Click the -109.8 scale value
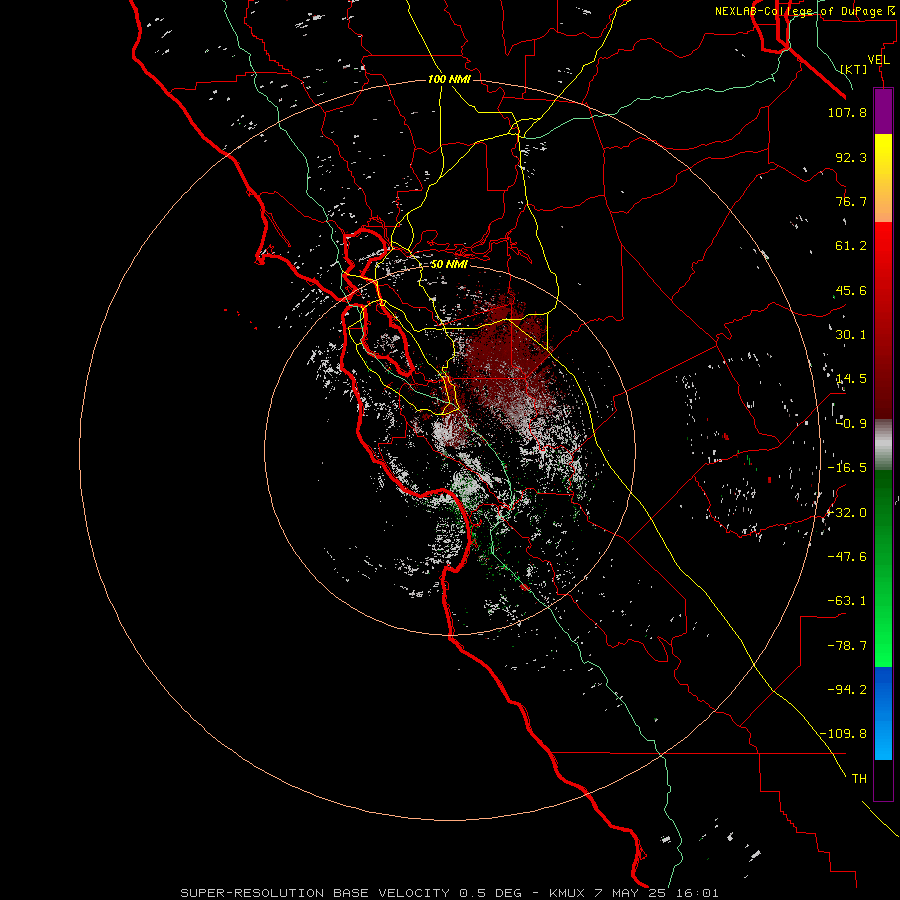This screenshot has height=900, width=900. click(843, 734)
